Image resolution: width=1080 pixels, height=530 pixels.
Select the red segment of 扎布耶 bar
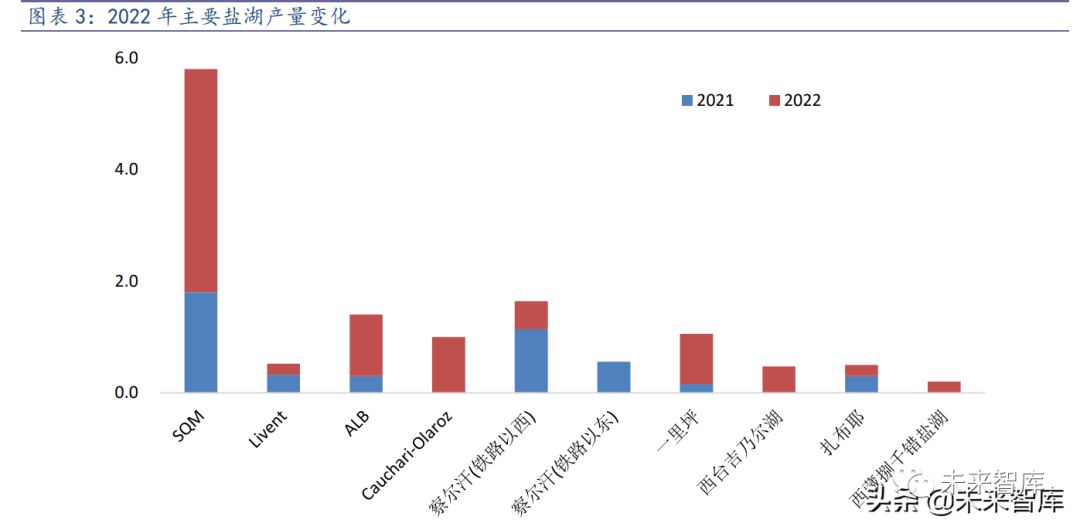pyautogui.click(x=862, y=371)
